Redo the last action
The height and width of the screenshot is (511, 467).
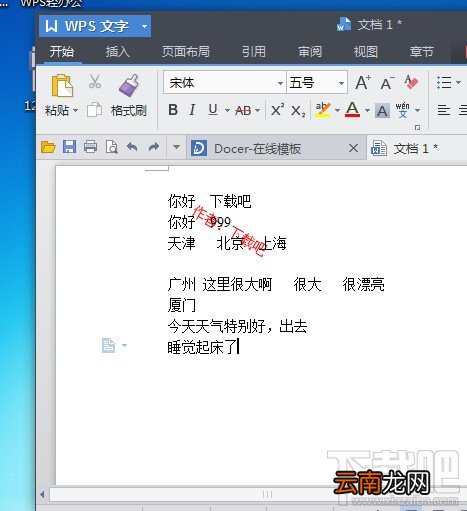tap(154, 147)
